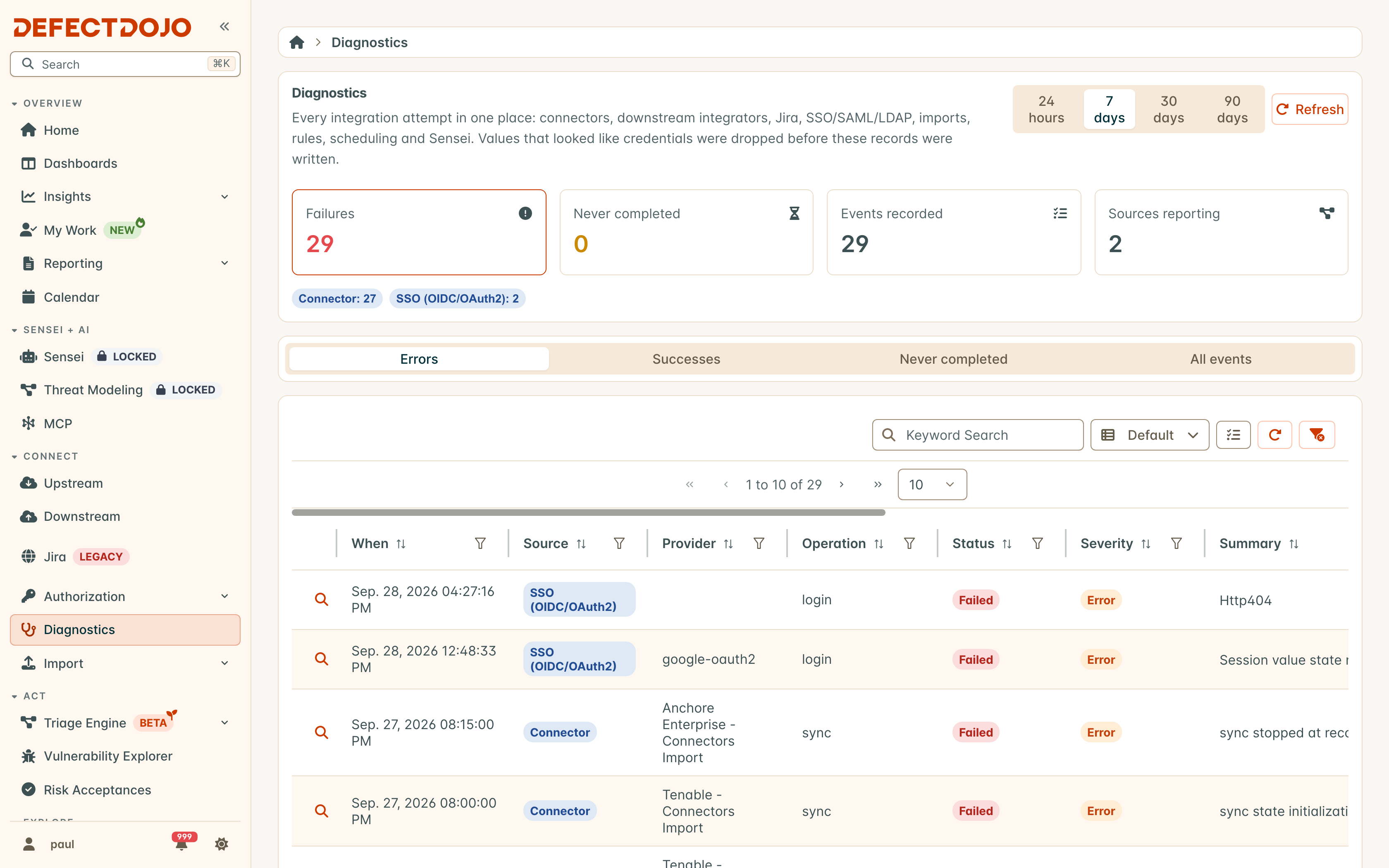Go to next page of results
The image size is (1389, 868).
(x=841, y=484)
